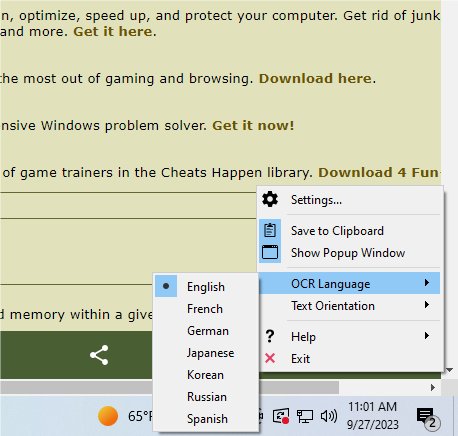Click the Save to Clipboard icon
The image size is (458, 436).
coord(270,230)
